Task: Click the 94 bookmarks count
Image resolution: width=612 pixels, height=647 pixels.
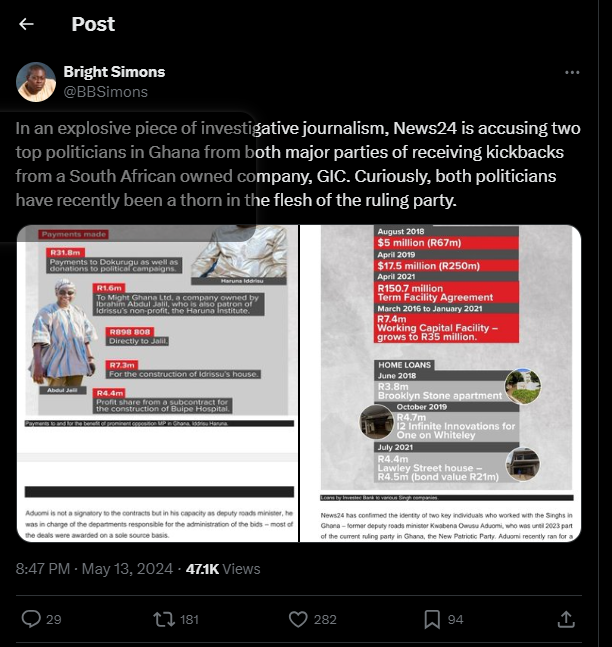Action: [455, 620]
